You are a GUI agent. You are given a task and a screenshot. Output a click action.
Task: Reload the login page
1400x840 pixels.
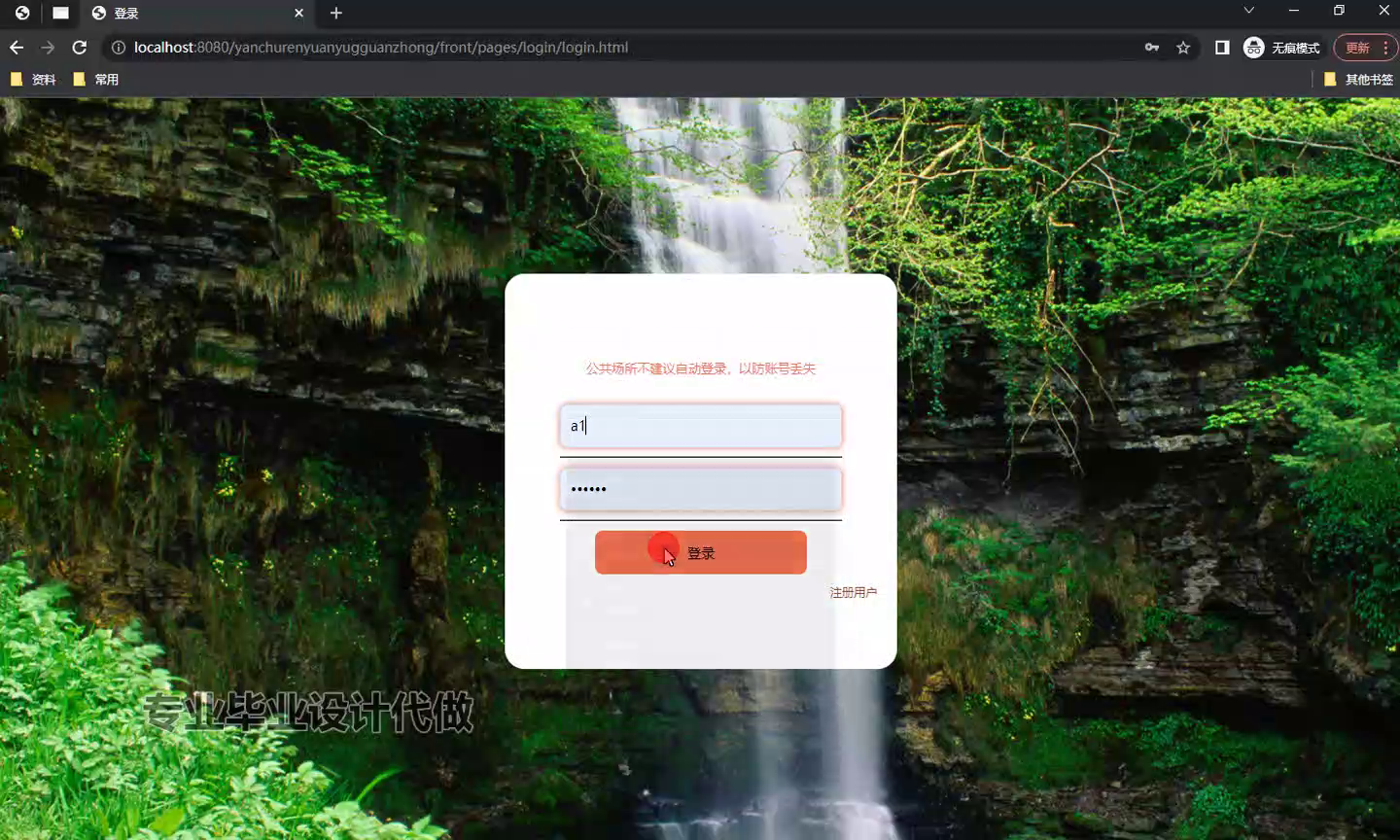click(x=80, y=48)
